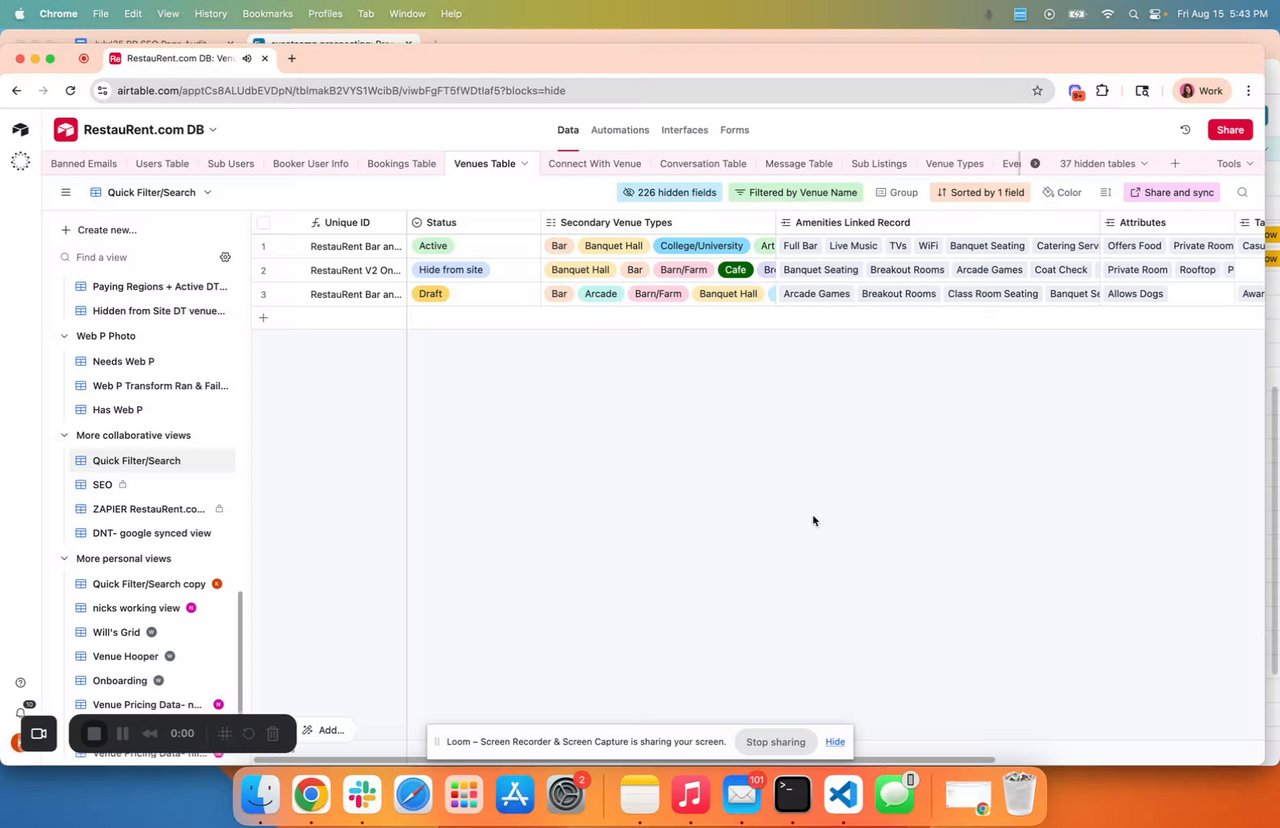Add a new table plus icon
This screenshot has height=828, width=1280.
click(x=1175, y=163)
